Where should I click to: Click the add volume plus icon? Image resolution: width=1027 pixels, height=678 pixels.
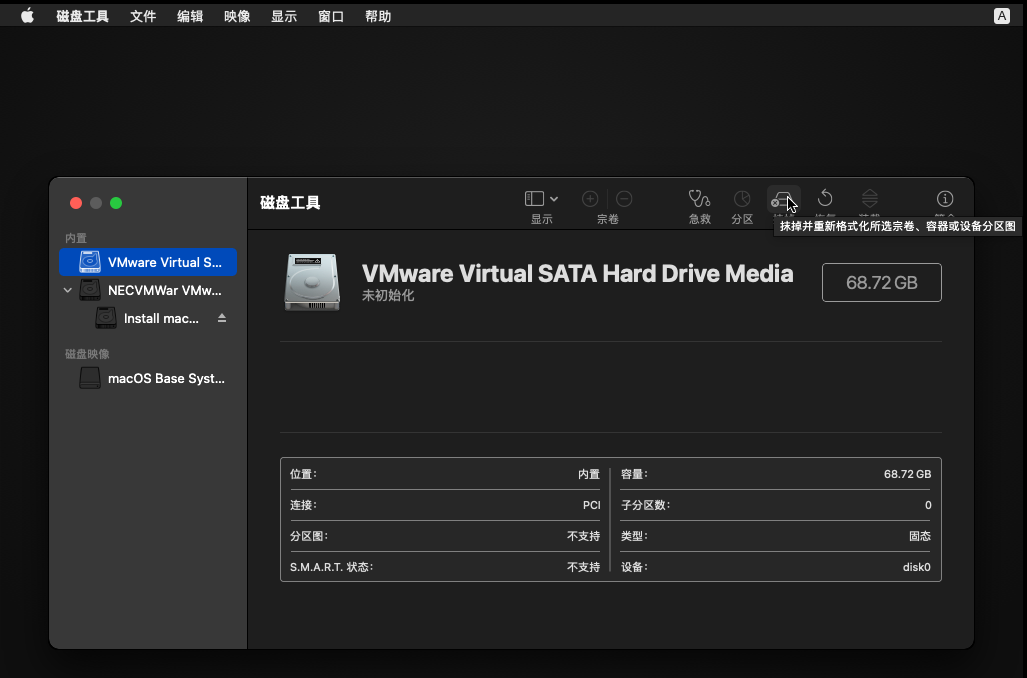coord(589,198)
